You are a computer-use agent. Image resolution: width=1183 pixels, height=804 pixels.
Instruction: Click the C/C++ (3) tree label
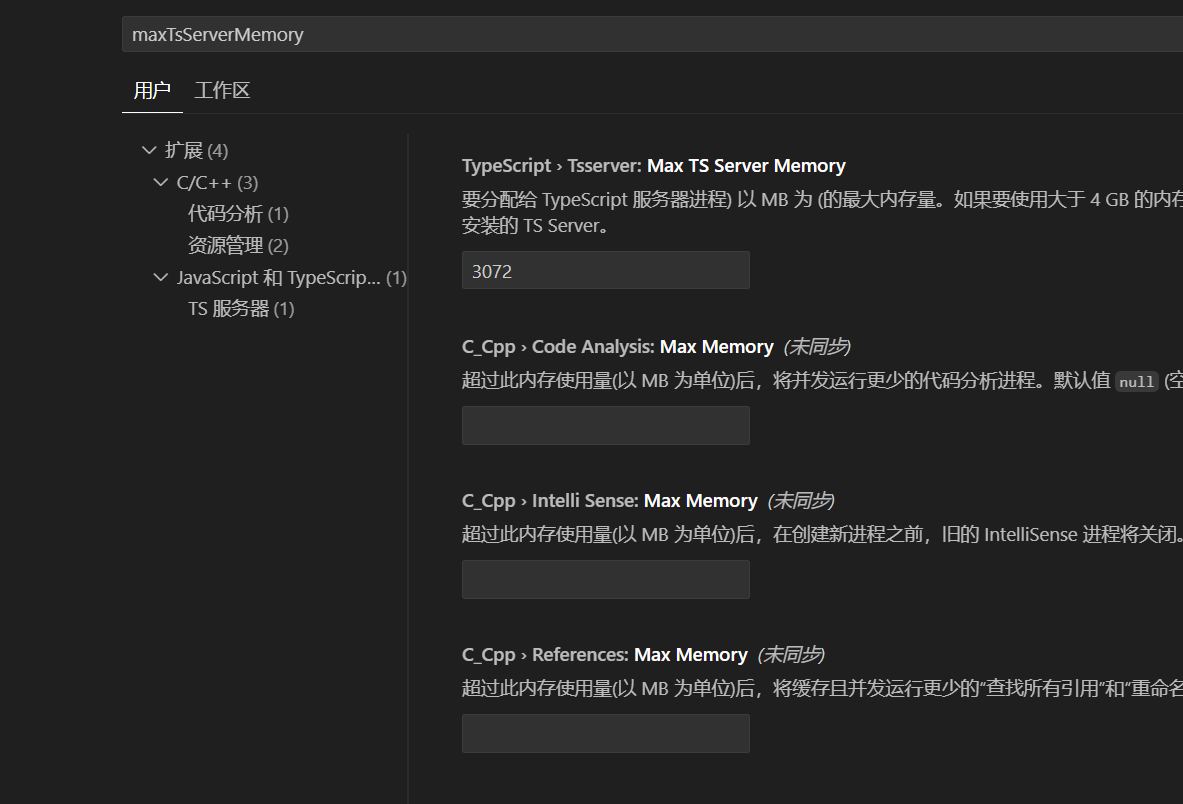[217, 182]
